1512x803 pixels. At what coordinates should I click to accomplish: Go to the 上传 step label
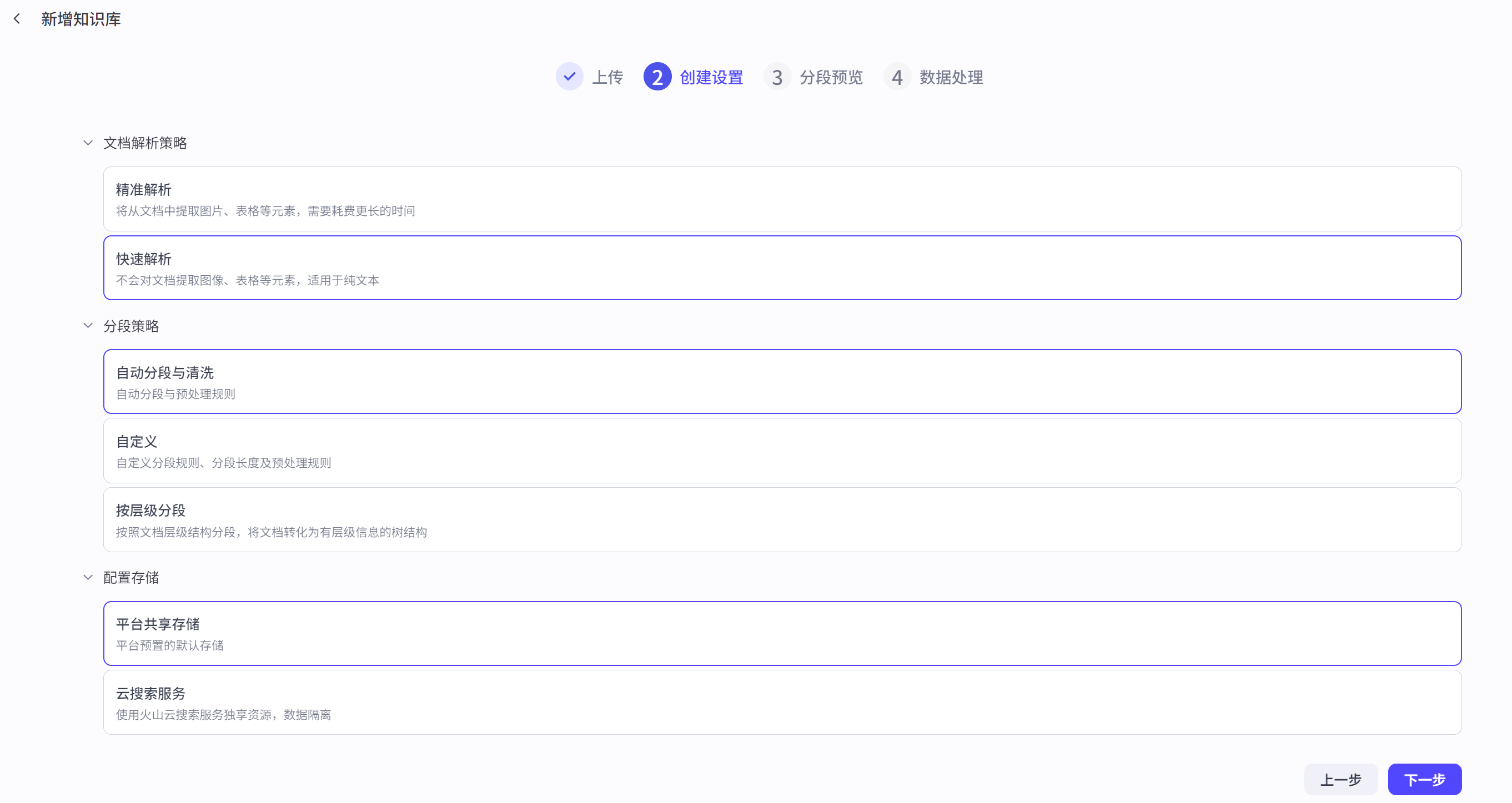click(607, 77)
